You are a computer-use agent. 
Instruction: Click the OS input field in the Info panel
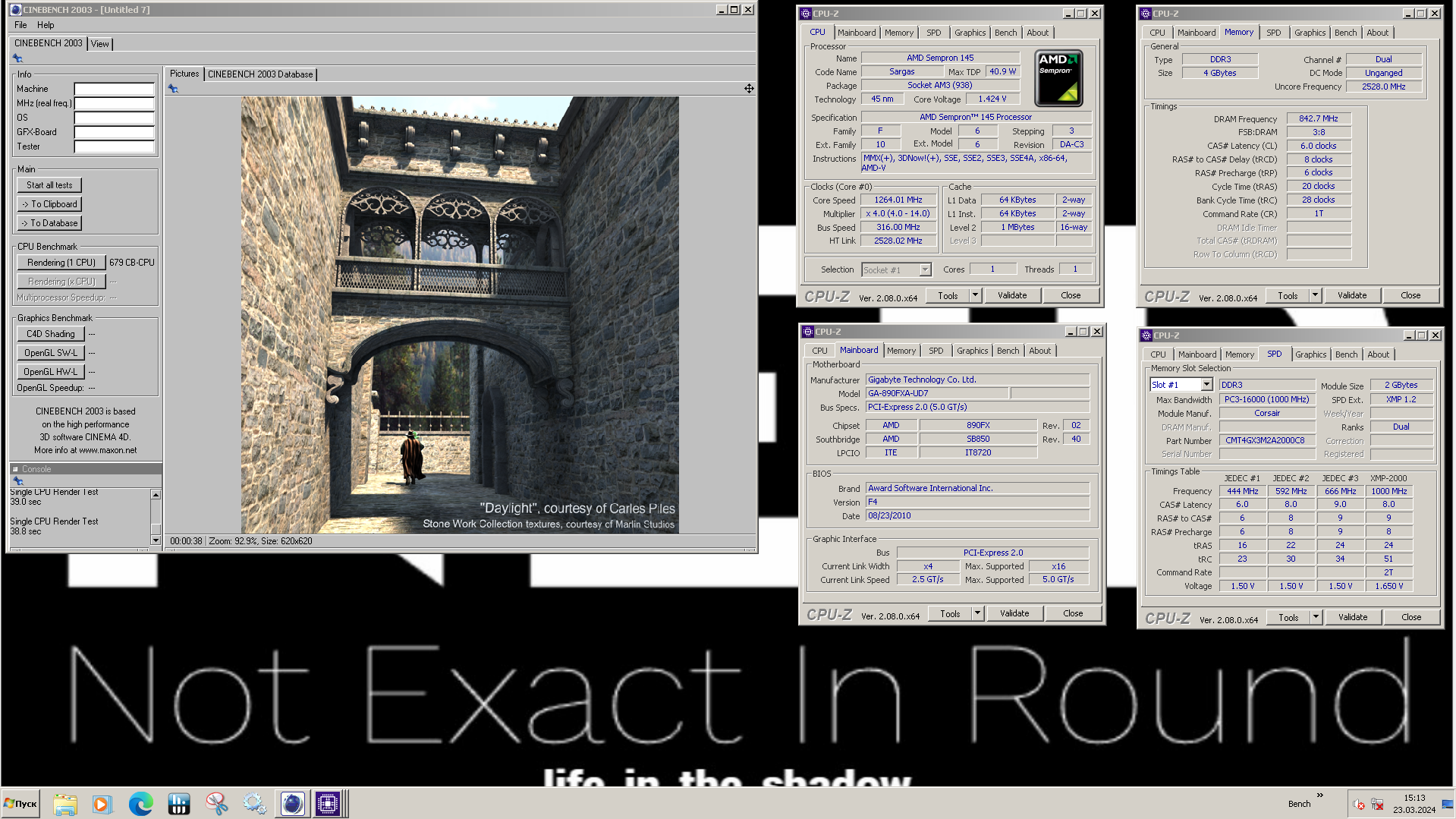click(x=115, y=118)
